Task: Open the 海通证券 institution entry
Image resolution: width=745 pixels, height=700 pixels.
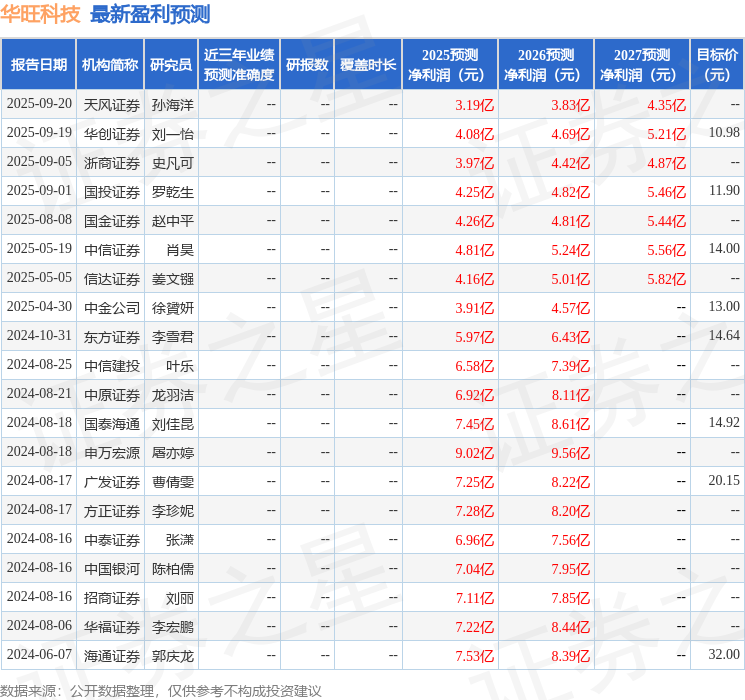Action: pos(111,655)
